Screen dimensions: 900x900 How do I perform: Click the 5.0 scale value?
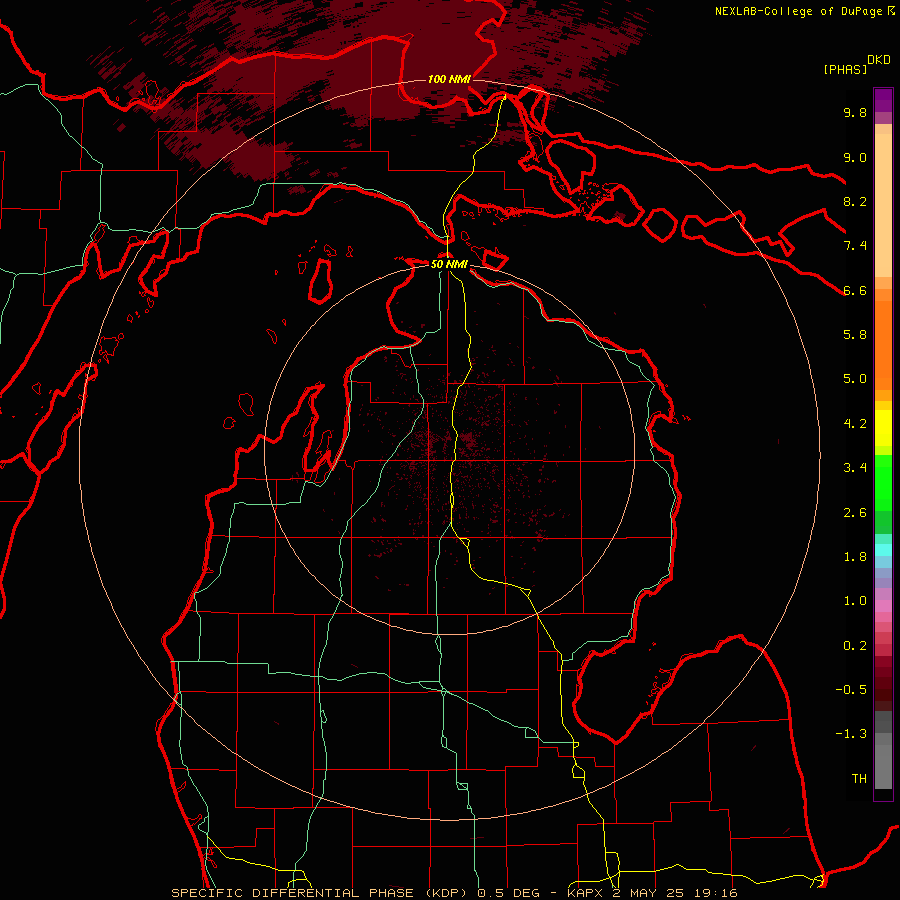tap(855, 379)
